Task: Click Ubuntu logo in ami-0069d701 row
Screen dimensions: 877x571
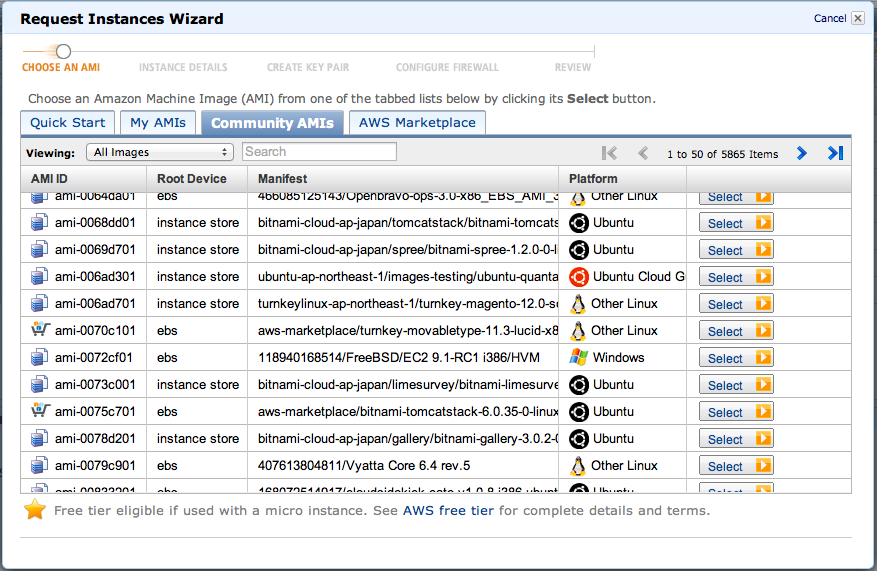Action: pos(579,250)
